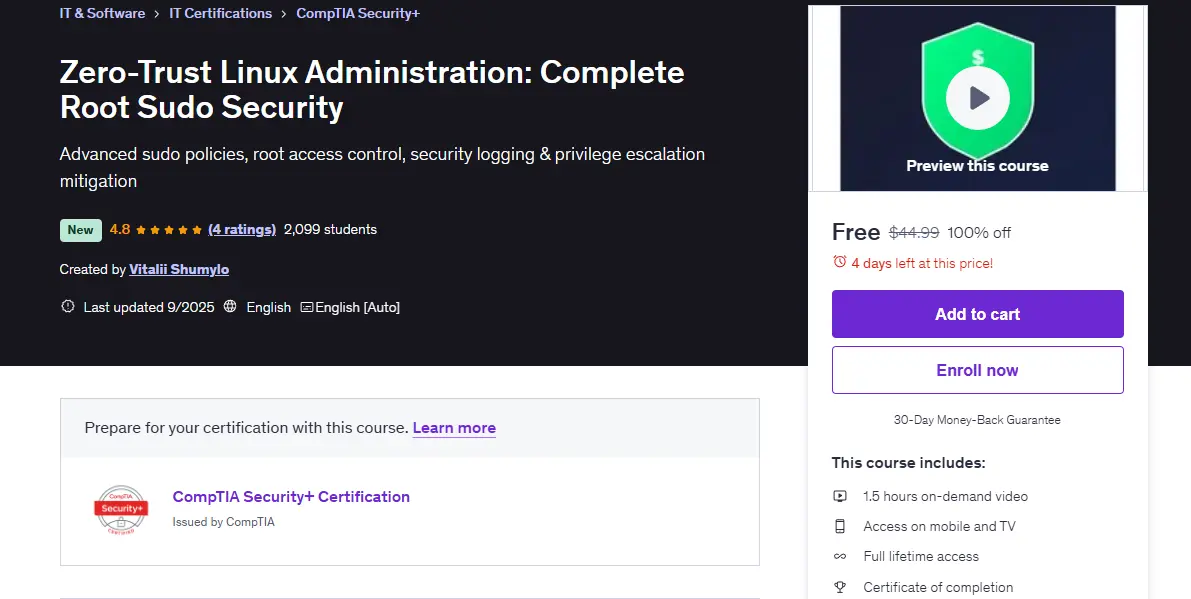This screenshot has height=599, width=1191.
Task: Click the Last updated 9/2025 text
Action: [x=149, y=307]
